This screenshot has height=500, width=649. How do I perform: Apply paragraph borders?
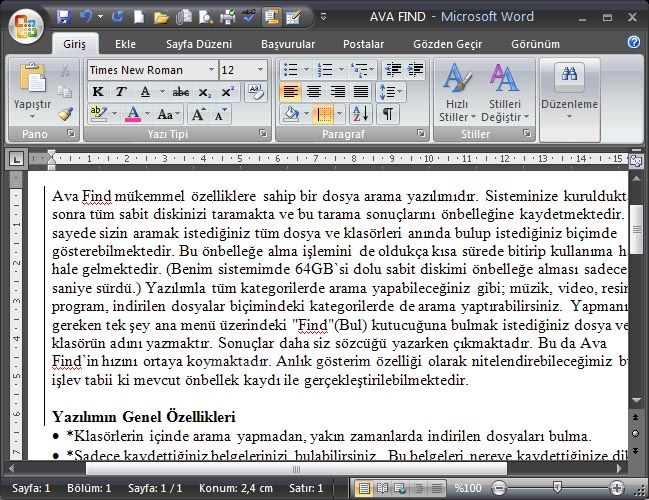pyautogui.click(x=324, y=114)
